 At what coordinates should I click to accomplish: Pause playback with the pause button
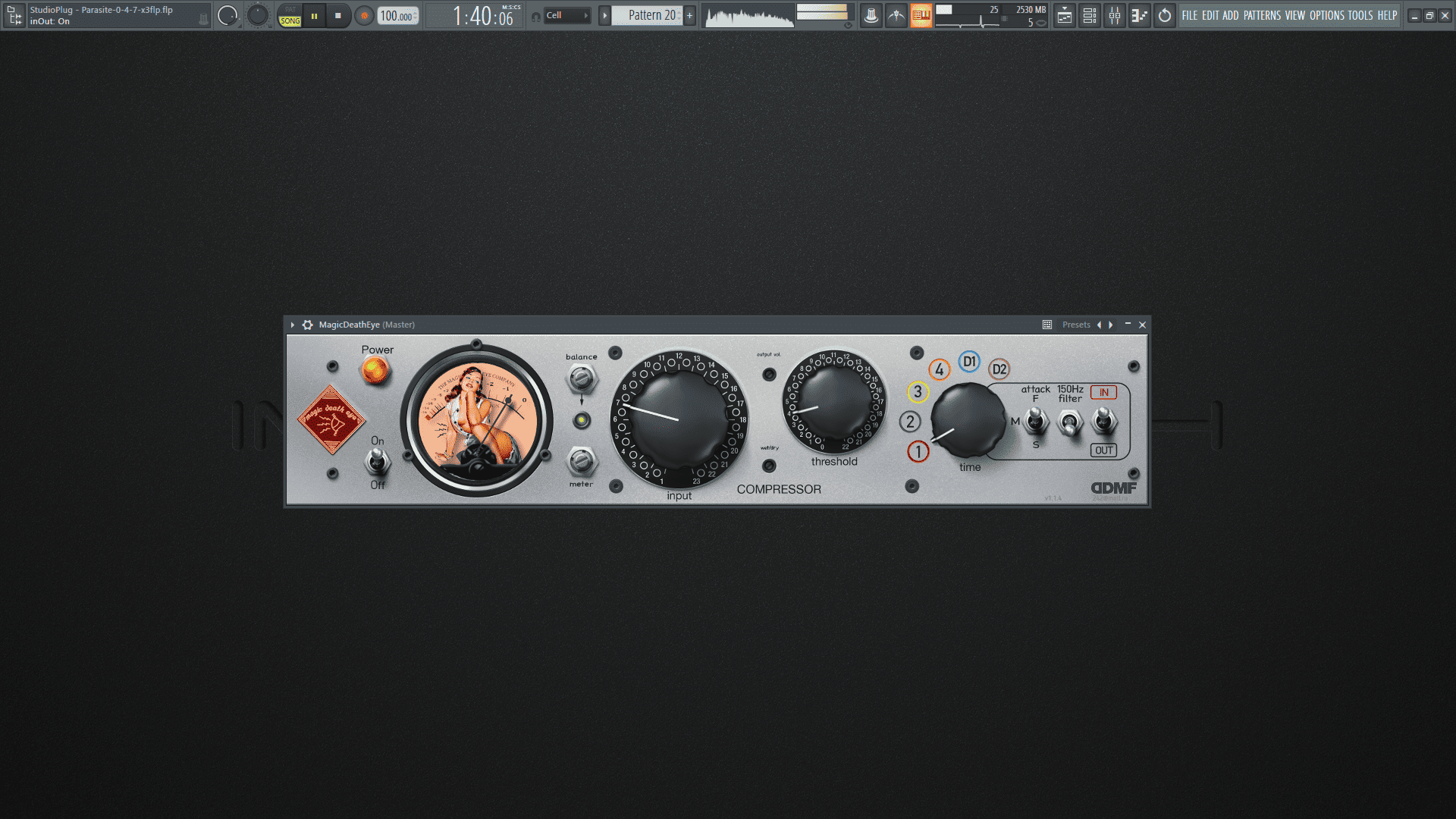(314, 15)
